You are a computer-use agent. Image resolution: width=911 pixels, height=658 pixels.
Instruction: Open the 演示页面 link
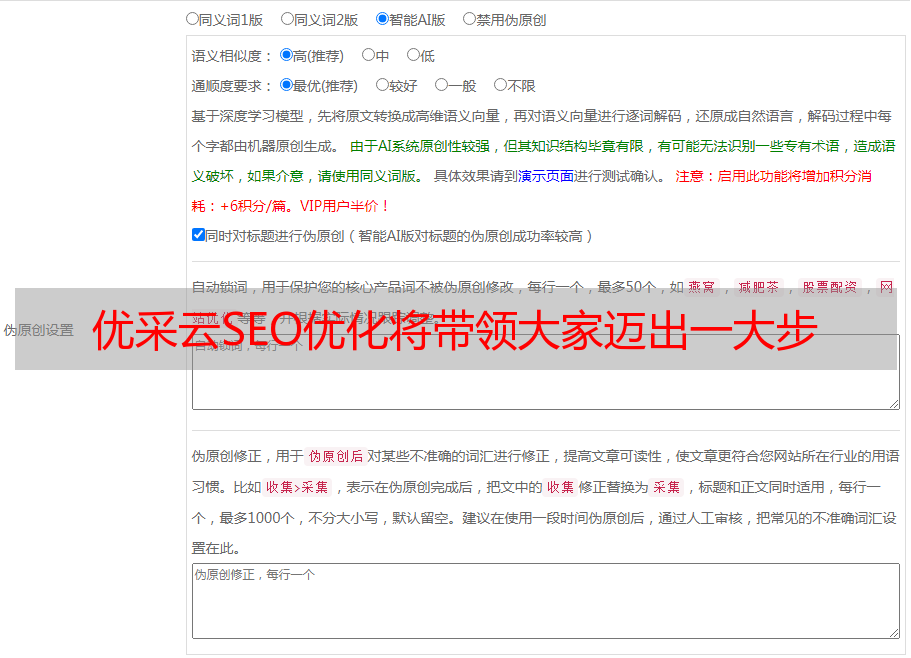[546, 176]
